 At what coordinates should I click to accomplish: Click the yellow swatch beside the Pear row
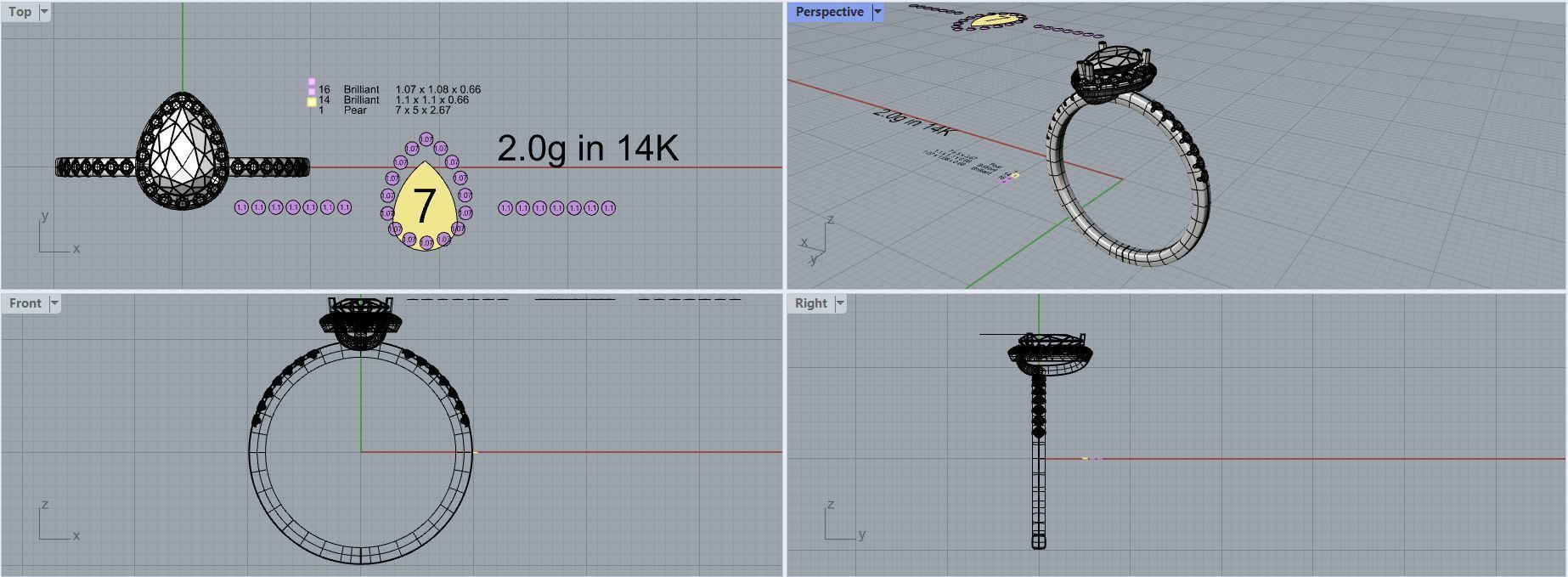click(312, 102)
